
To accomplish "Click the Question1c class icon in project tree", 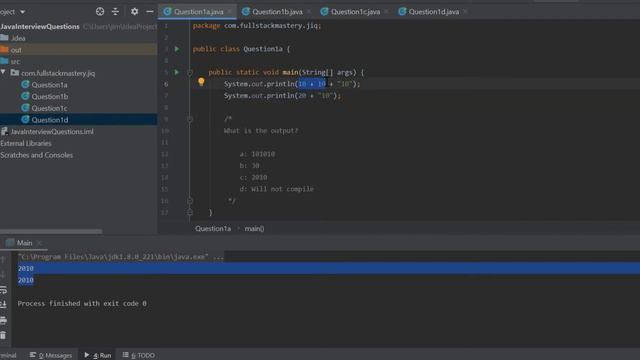I will coord(25,108).
